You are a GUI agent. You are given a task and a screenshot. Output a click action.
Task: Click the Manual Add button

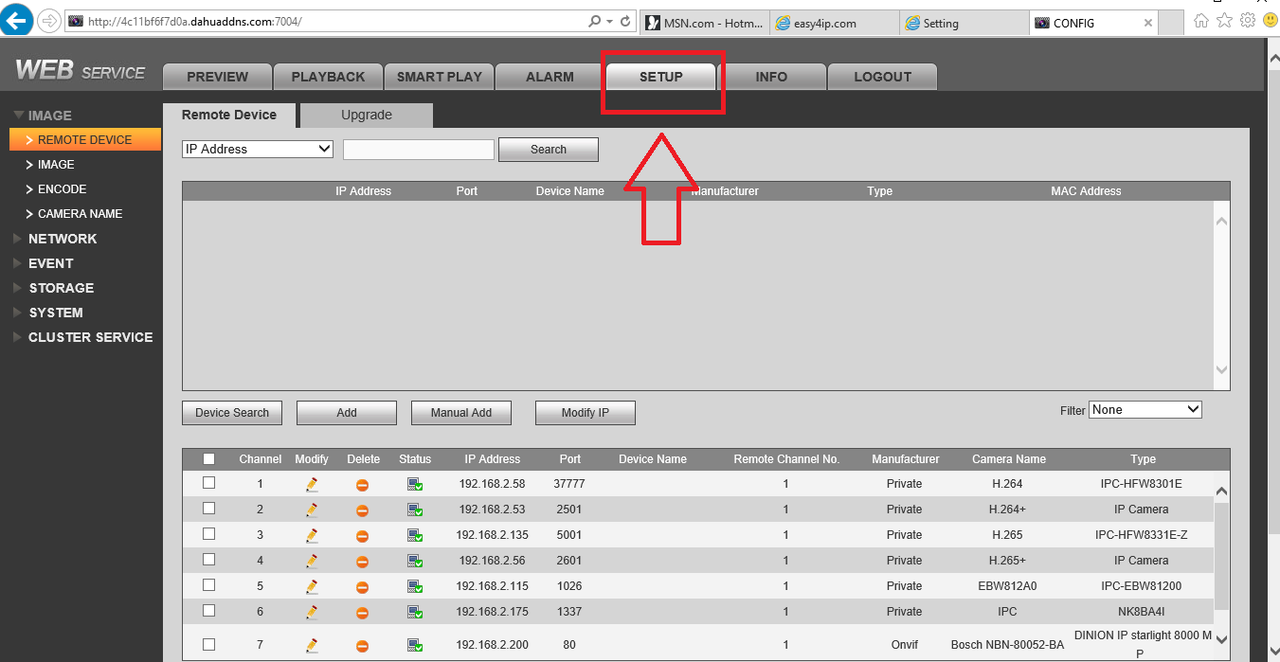(461, 413)
